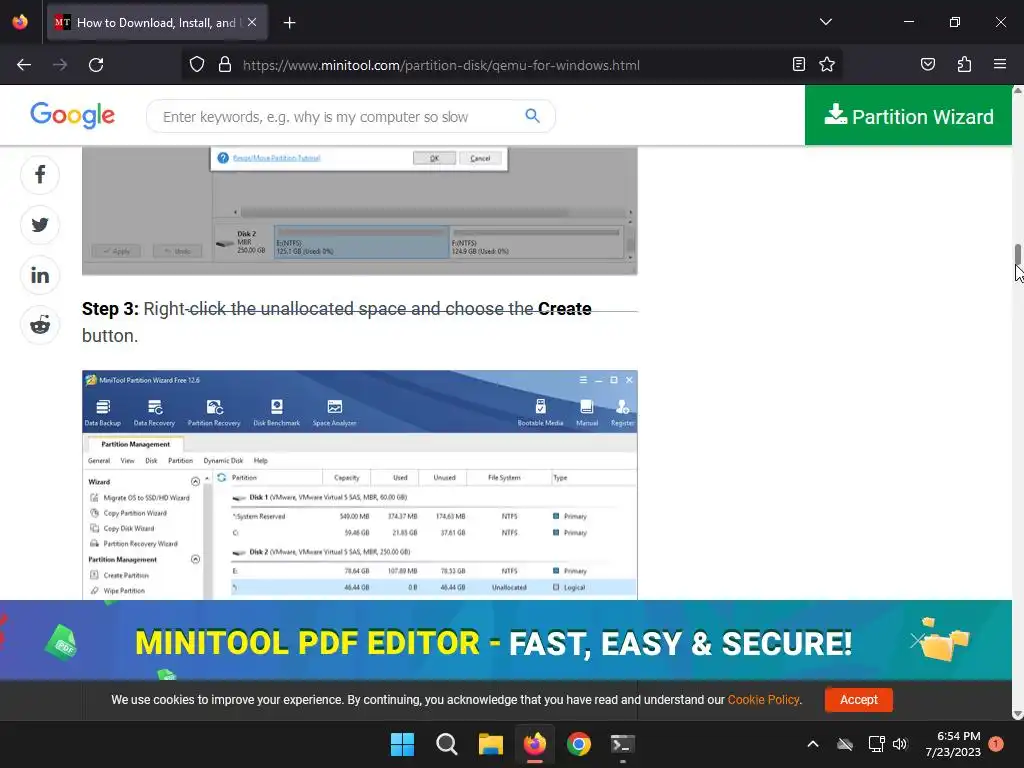Go back to the previous page

coord(24,65)
